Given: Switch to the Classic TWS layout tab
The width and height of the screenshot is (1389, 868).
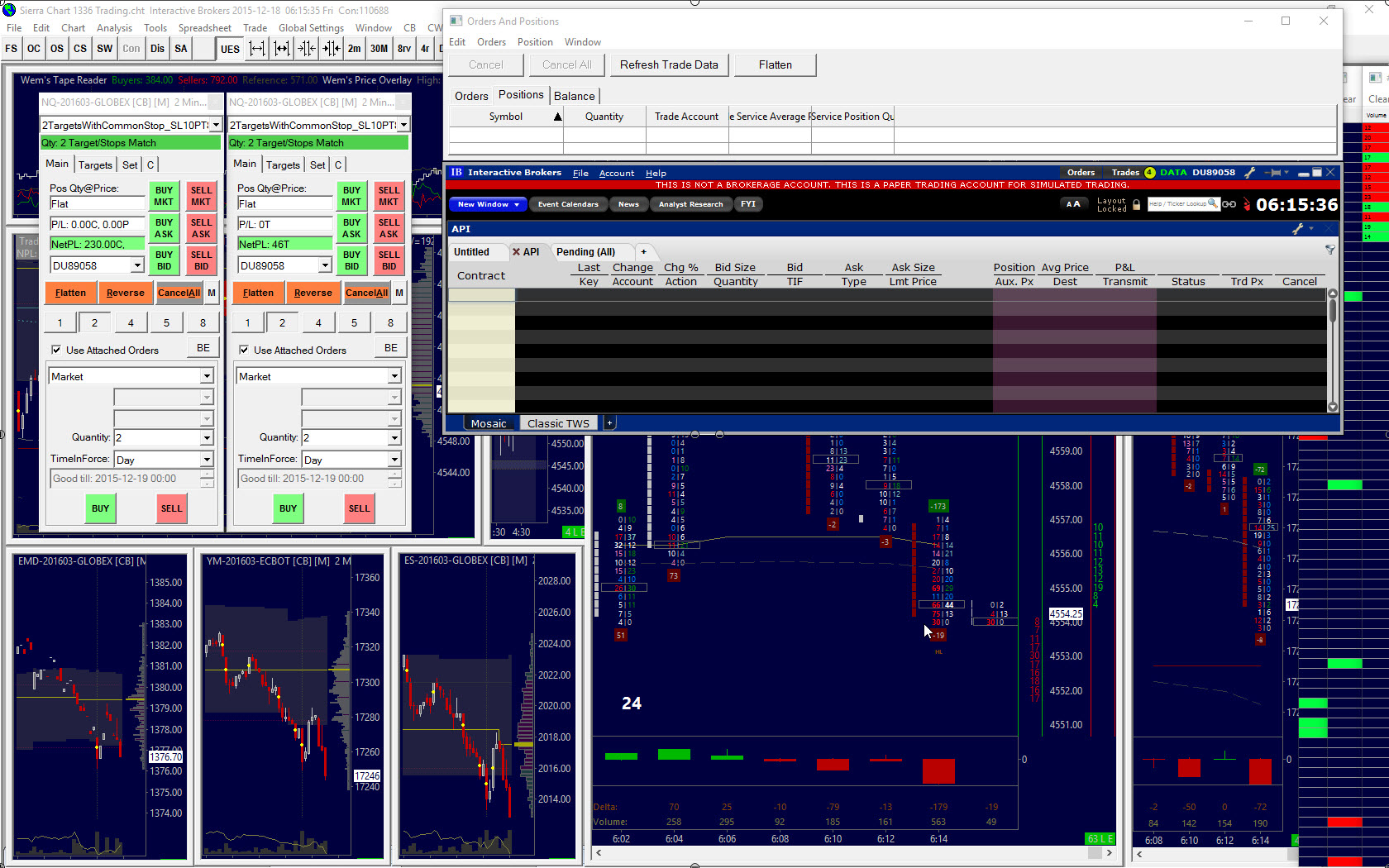Looking at the screenshot, I should [x=558, y=423].
